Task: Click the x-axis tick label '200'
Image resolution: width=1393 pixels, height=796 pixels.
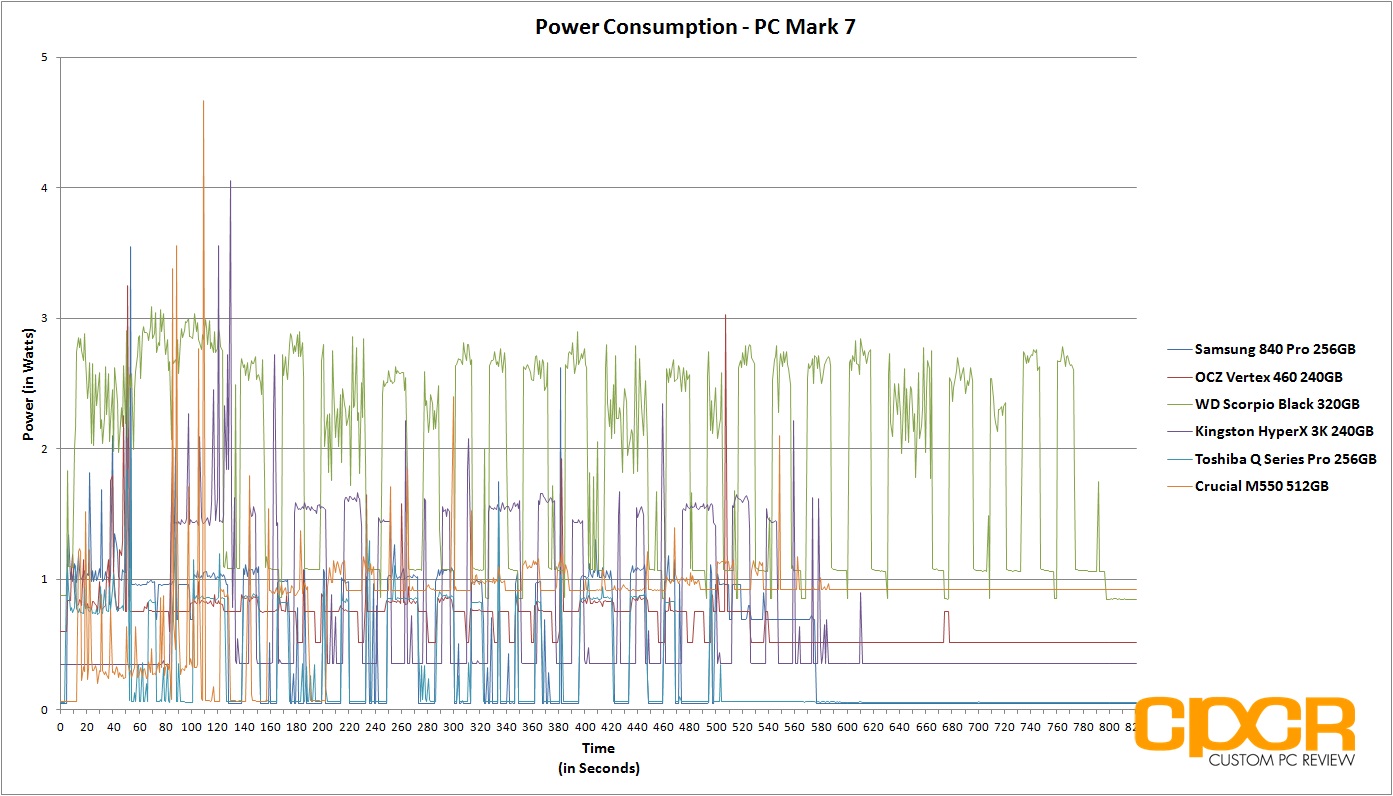Action: [322, 726]
